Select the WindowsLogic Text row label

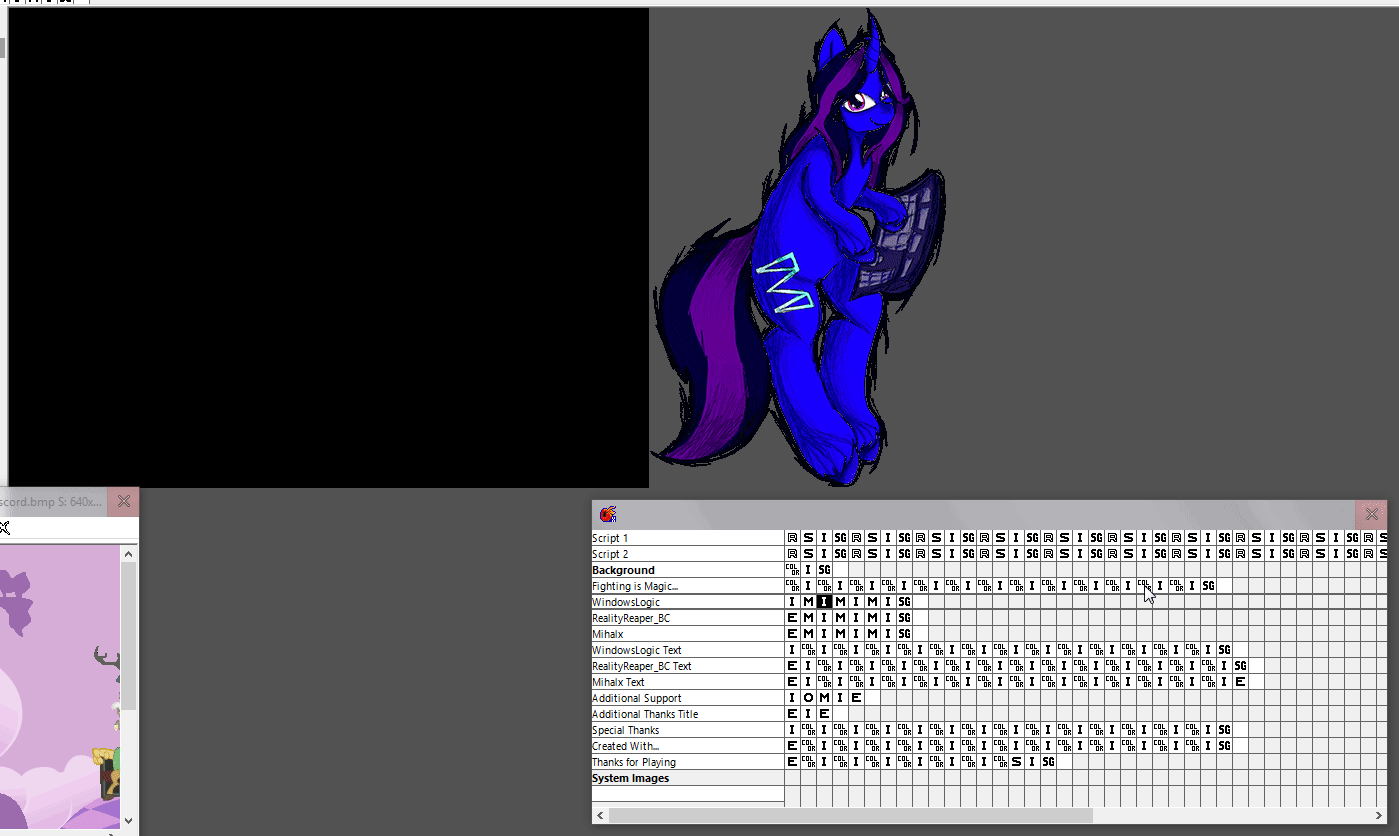click(x=688, y=650)
